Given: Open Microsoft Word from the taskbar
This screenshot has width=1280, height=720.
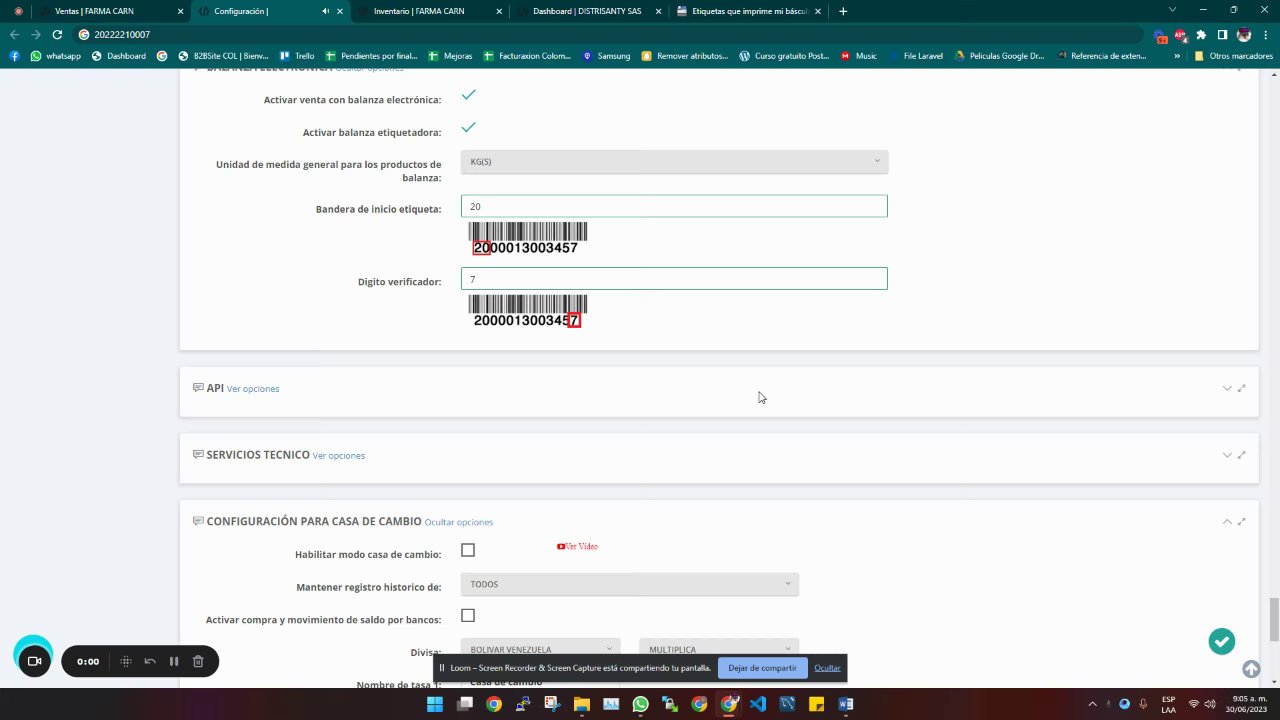Looking at the screenshot, I should (x=846, y=704).
